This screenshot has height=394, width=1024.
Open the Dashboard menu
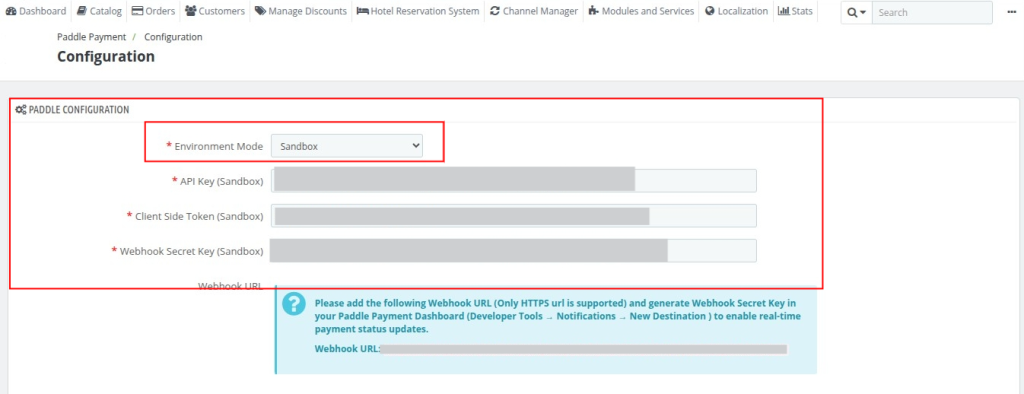pyautogui.click(x=36, y=11)
